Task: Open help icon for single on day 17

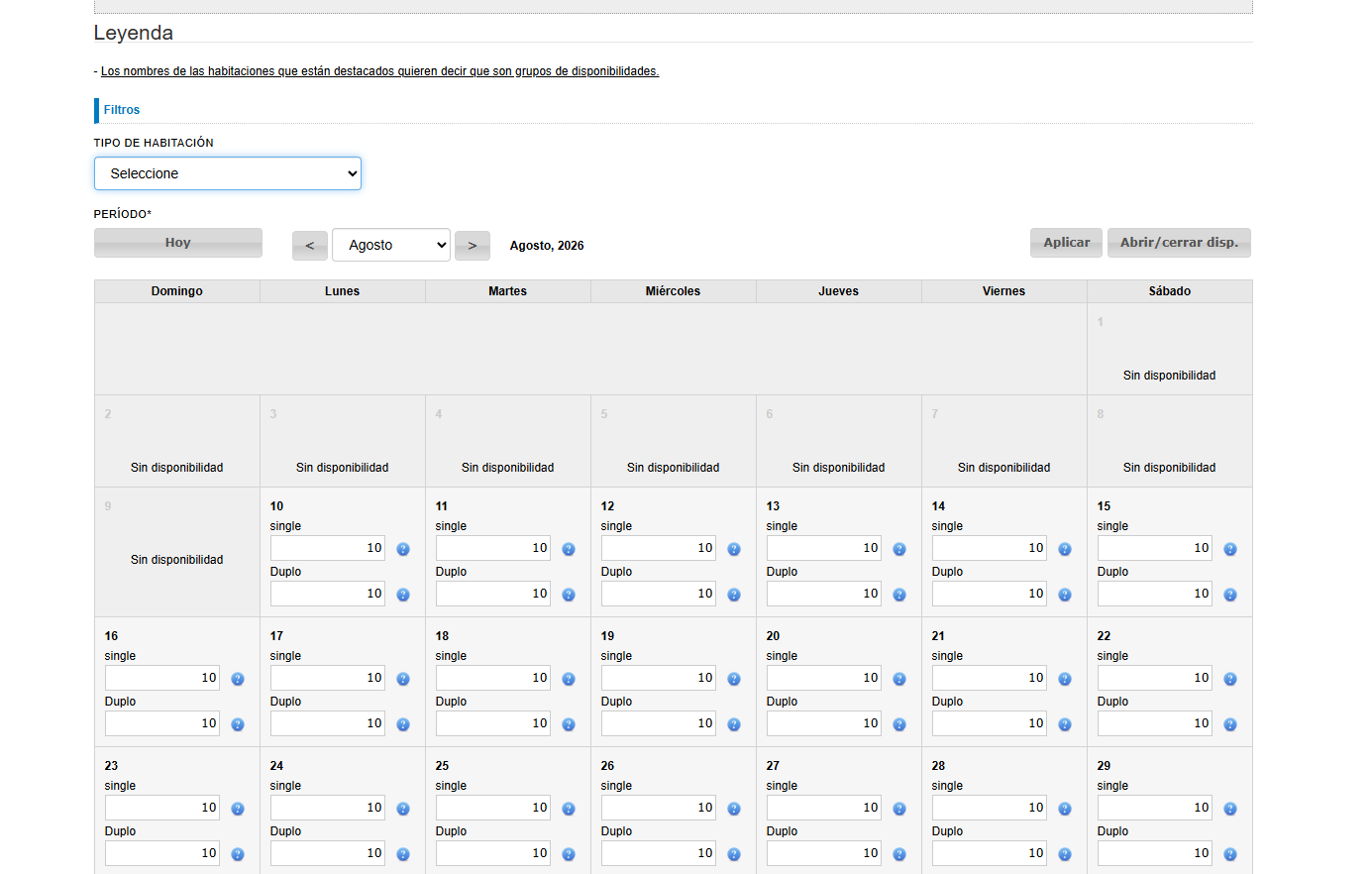Action: click(403, 679)
